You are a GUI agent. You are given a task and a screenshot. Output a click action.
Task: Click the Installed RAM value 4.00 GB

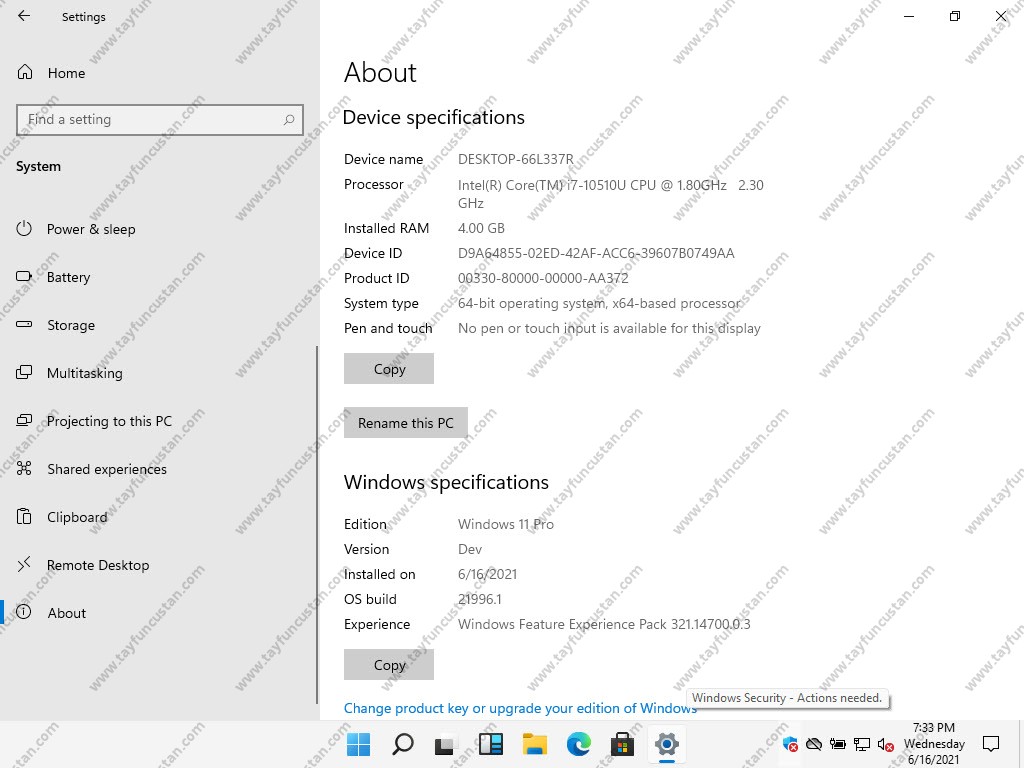(x=481, y=229)
